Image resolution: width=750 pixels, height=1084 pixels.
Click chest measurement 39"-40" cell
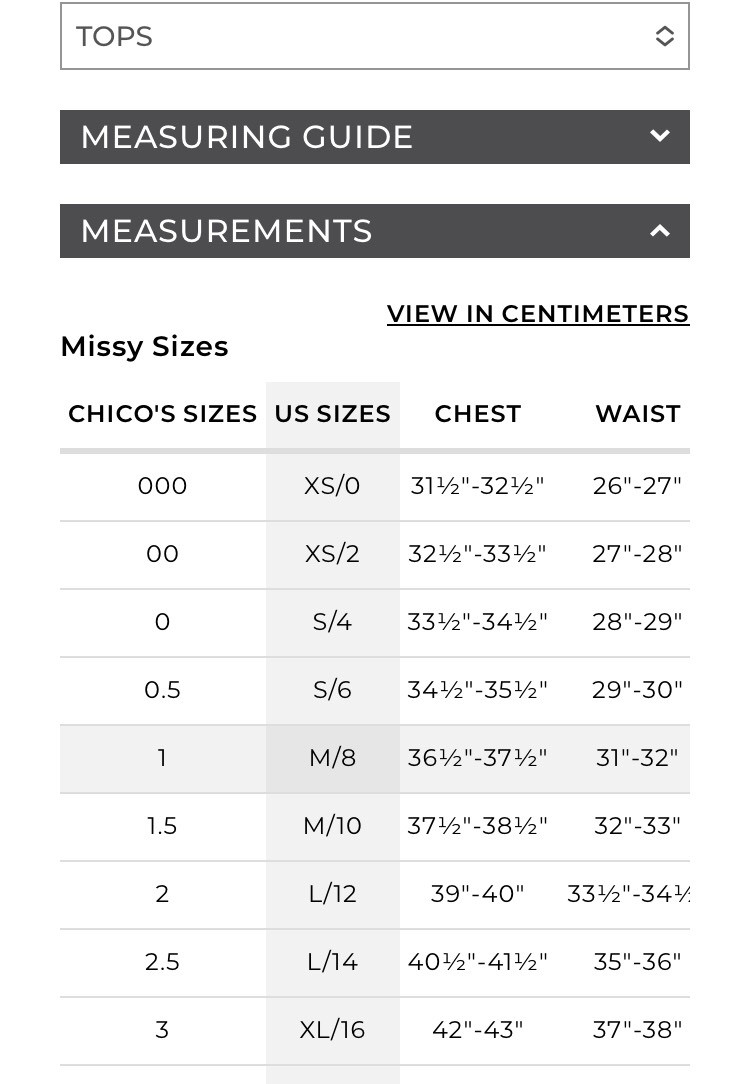pos(478,894)
